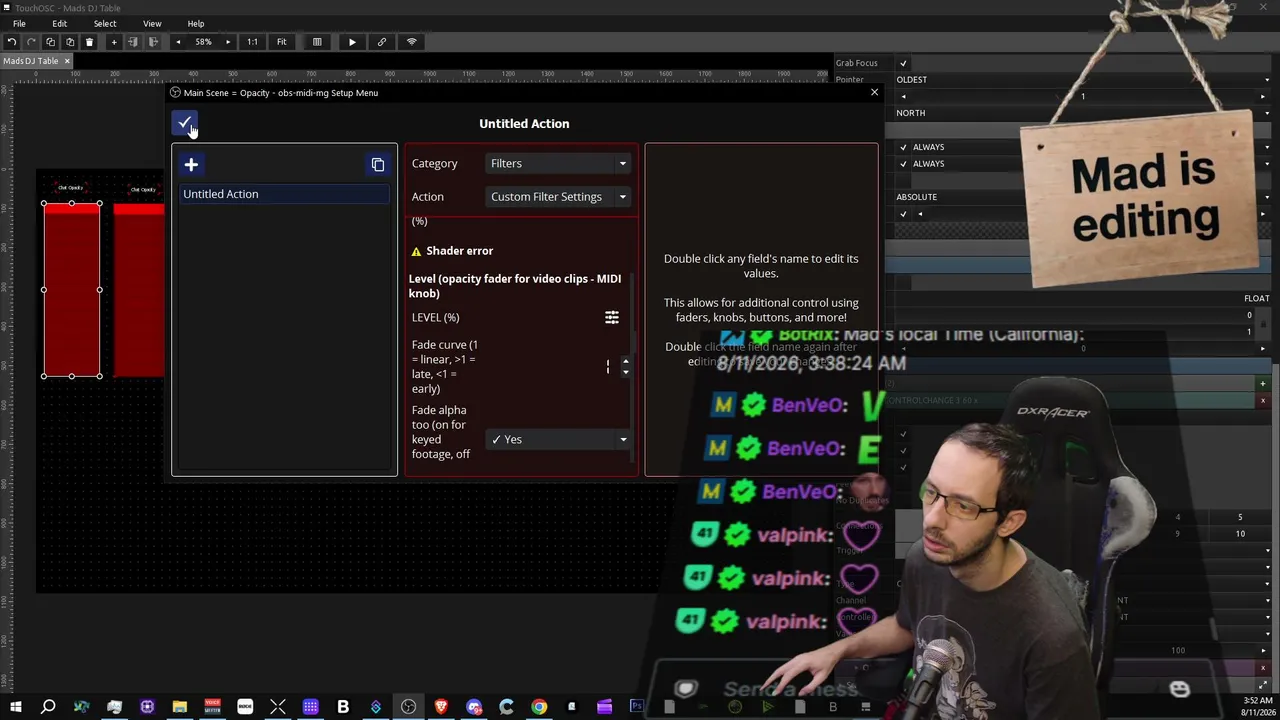
Task: Increase zoom with the right arrow beside 58%
Action: (x=228, y=42)
